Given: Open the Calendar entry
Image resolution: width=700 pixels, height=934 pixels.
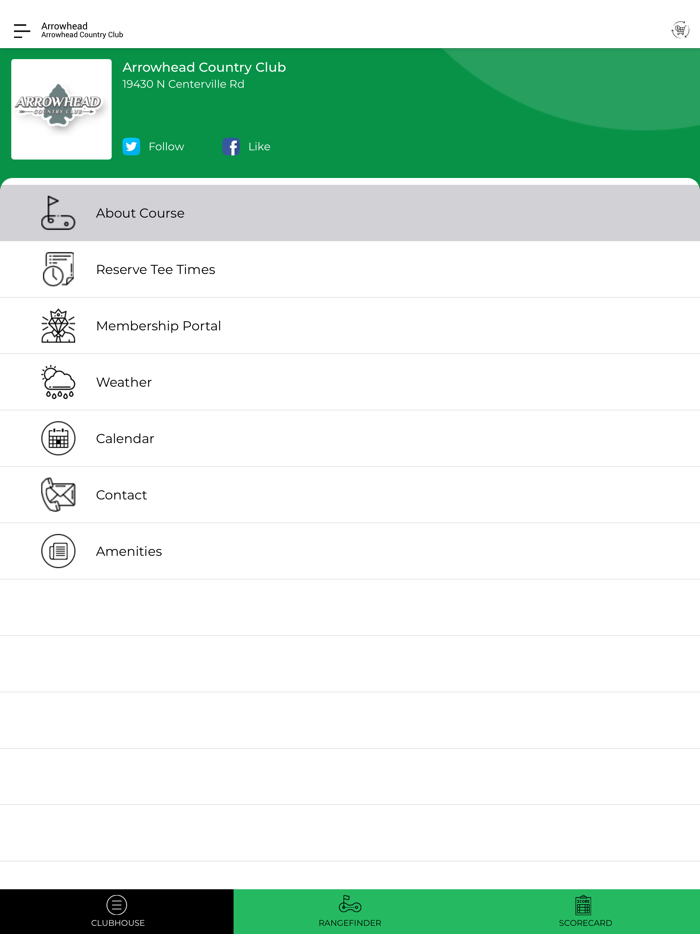Looking at the screenshot, I should click(350, 438).
